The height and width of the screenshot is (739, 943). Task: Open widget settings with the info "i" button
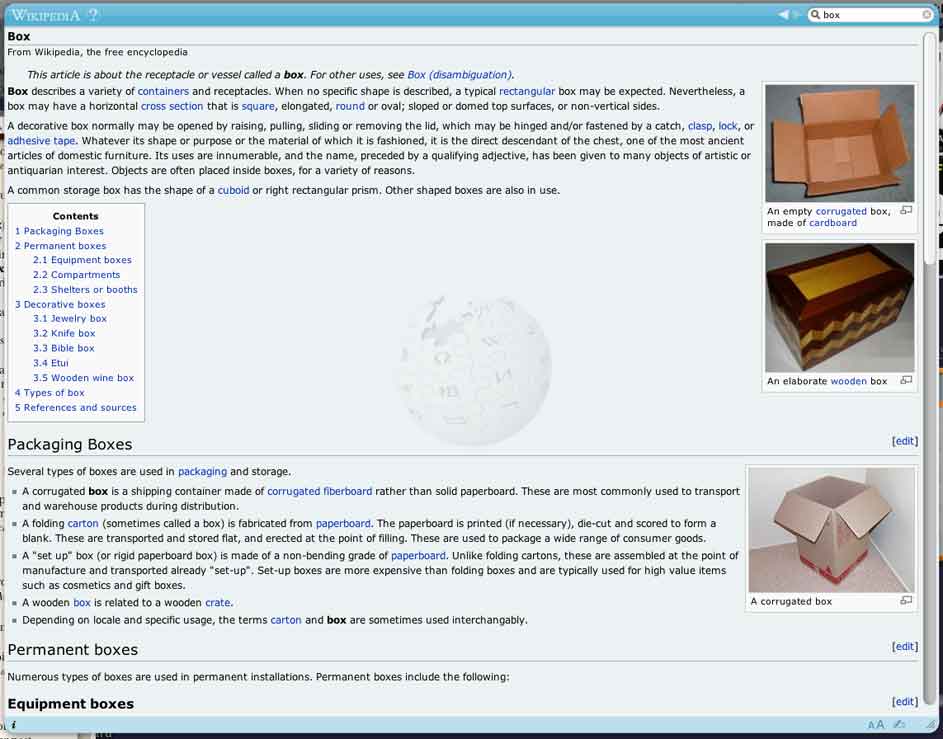pos(13,725)
